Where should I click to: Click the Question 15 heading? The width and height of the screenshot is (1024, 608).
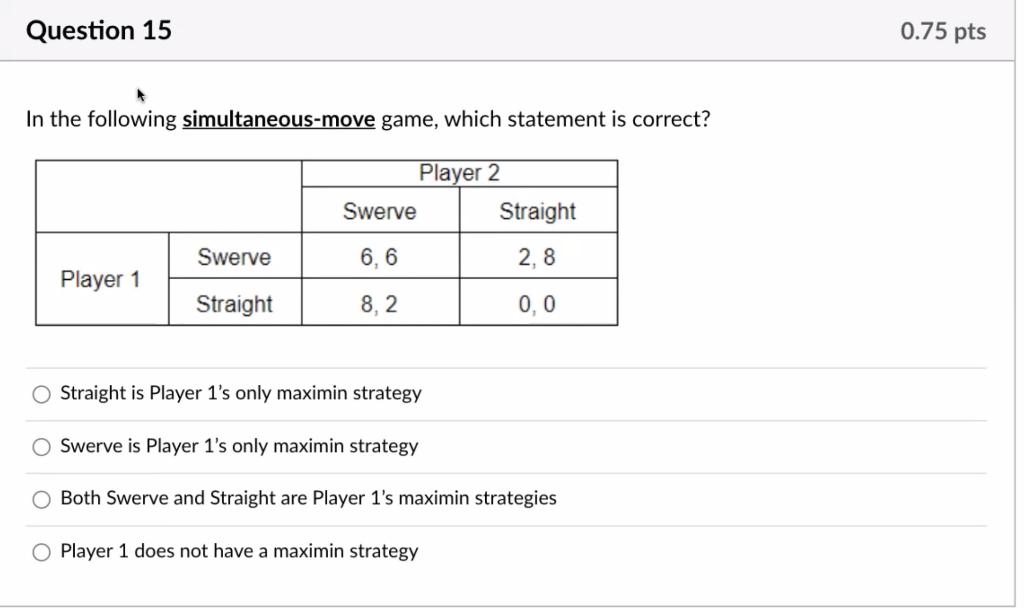(99, 30)
